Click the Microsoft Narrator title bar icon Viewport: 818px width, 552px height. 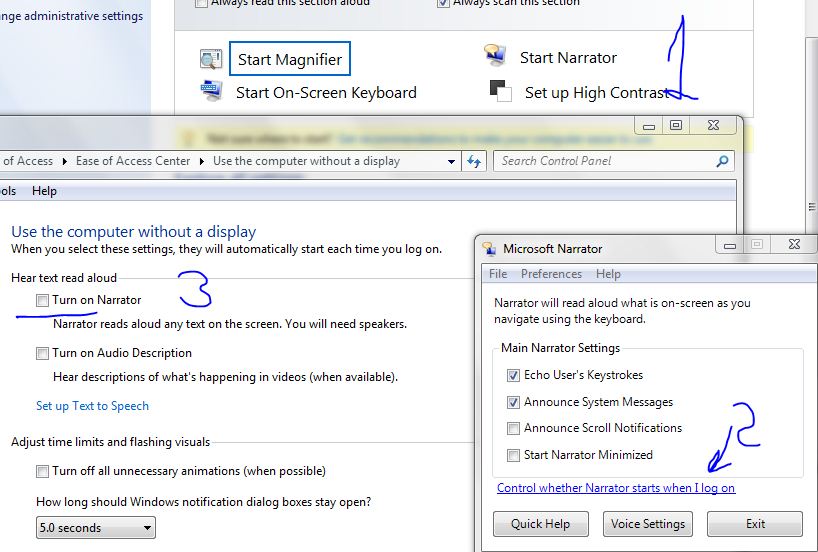point(489,249)
